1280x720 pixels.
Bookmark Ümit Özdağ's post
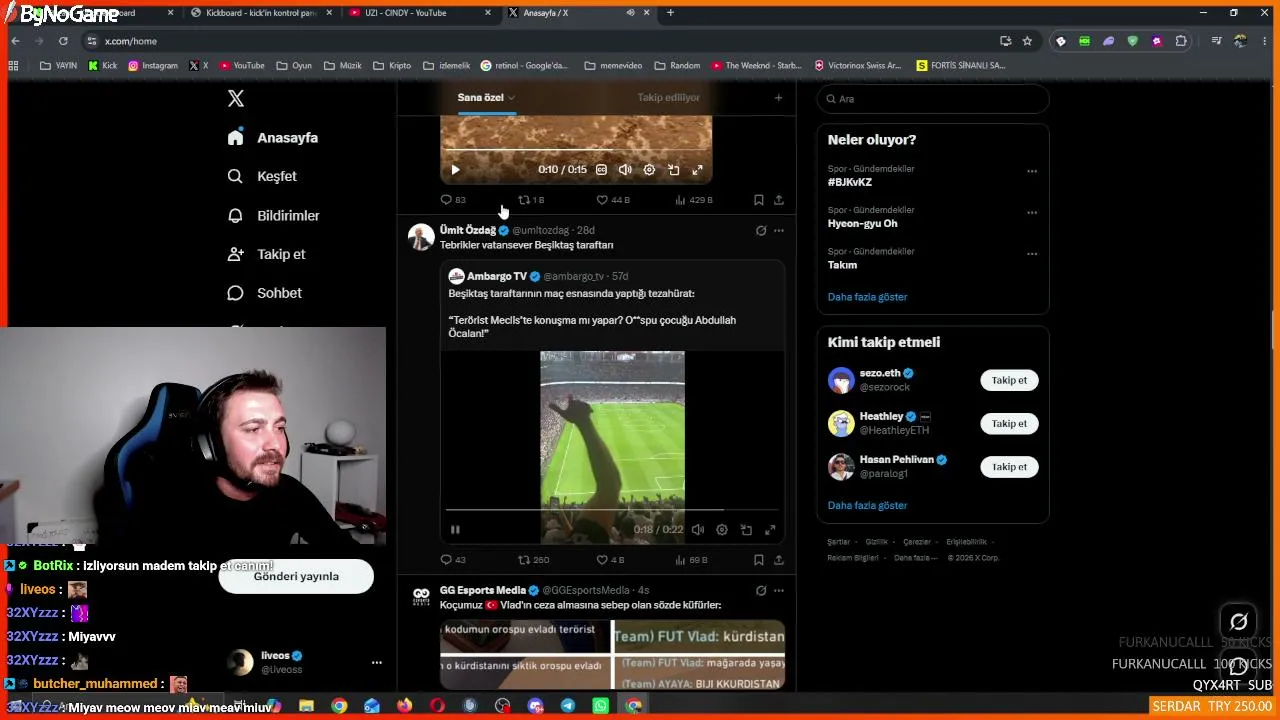pyautogui.click(x=759, y=560)
